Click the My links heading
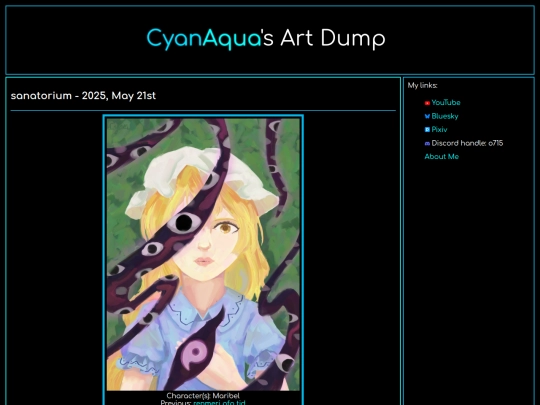 pos(423,85)
